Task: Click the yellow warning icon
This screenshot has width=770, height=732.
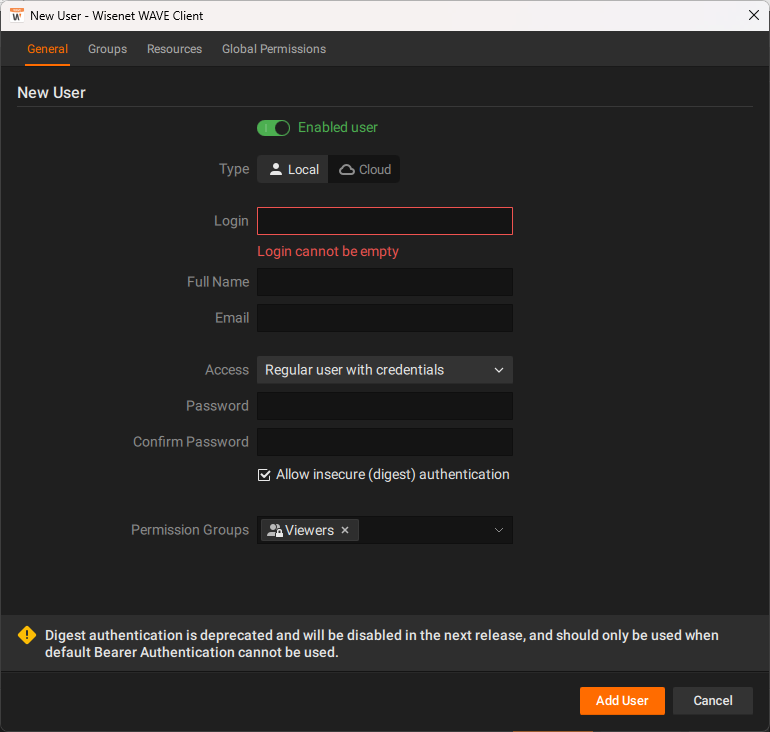Action: (27, 635)
